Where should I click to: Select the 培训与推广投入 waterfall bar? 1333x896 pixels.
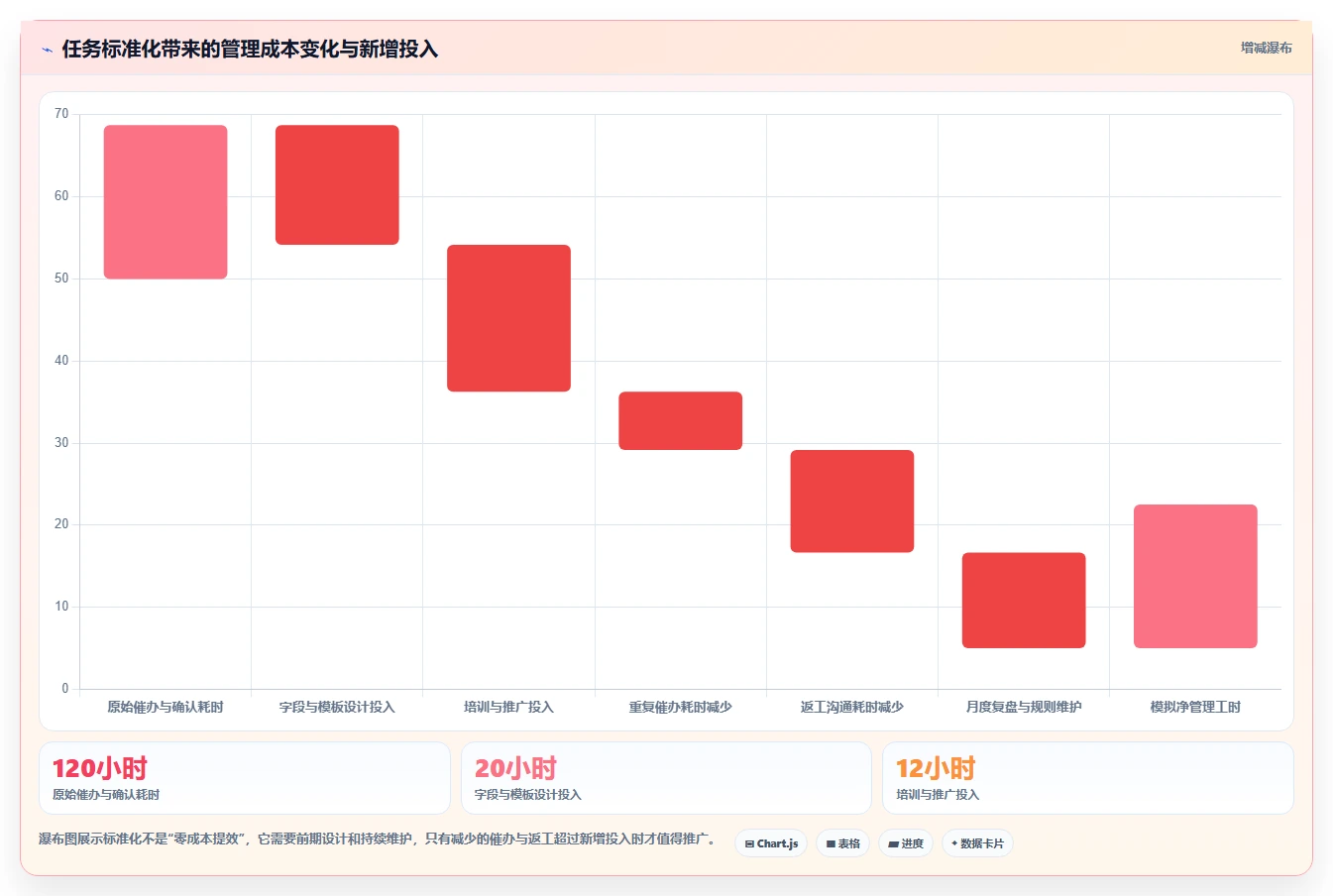508,318
